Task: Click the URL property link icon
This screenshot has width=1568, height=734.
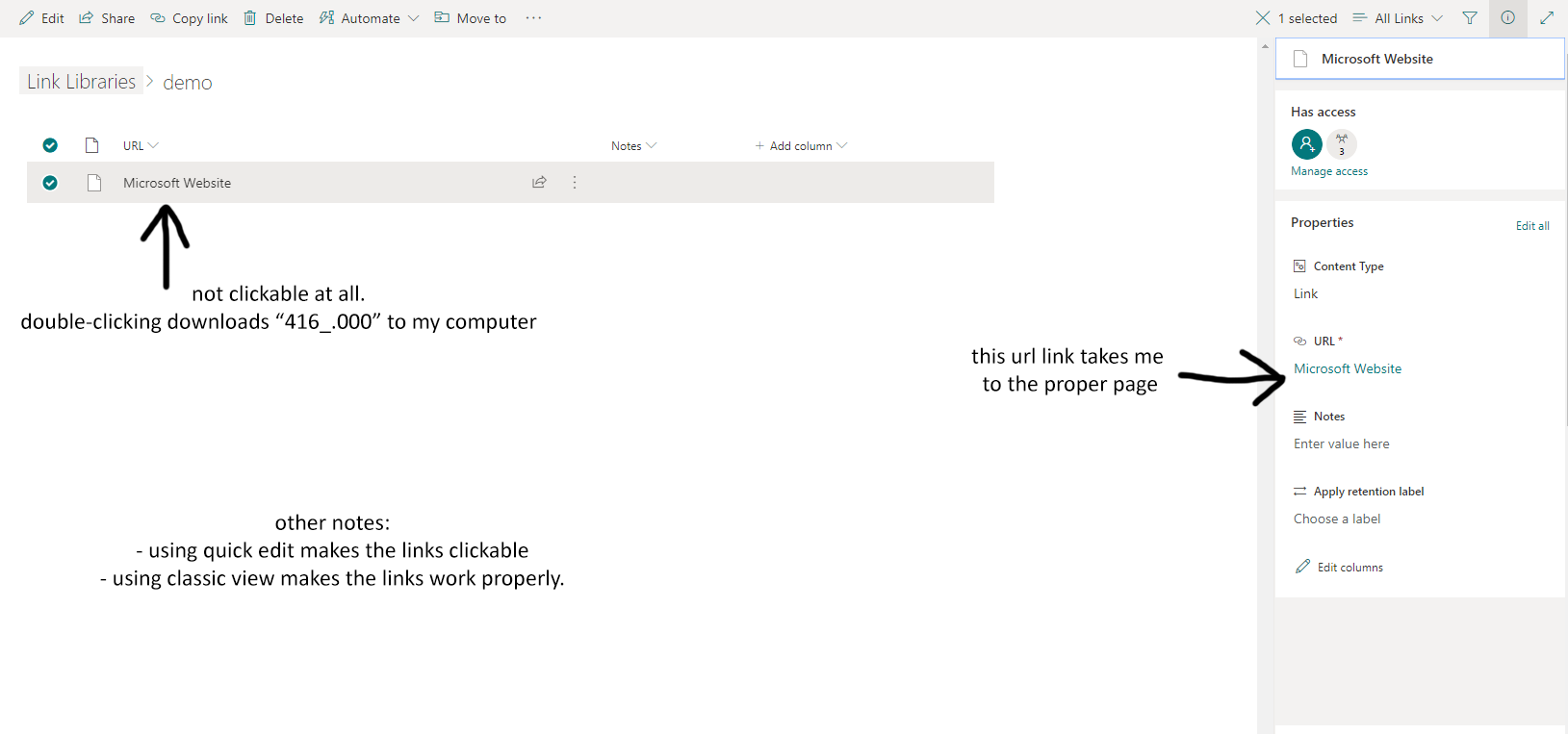Action: [1299, 341]
